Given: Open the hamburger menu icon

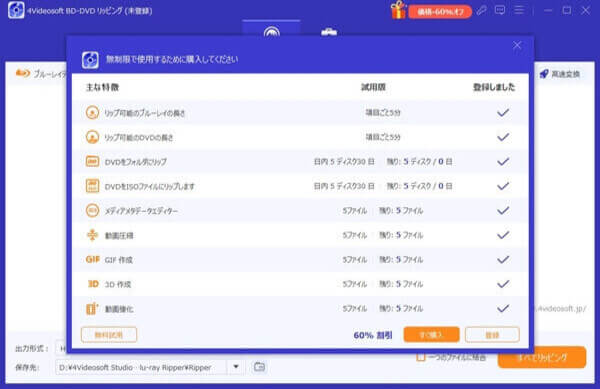Looking at the screenshot, I should pyautogui.click(x=519, y=10).
